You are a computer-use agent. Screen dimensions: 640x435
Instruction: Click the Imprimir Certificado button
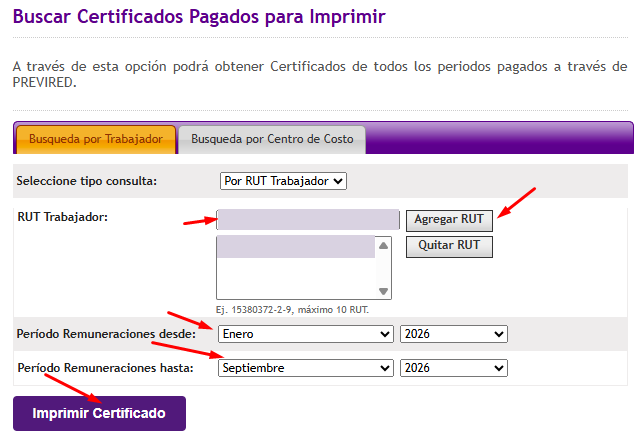[x=99, y=413]
